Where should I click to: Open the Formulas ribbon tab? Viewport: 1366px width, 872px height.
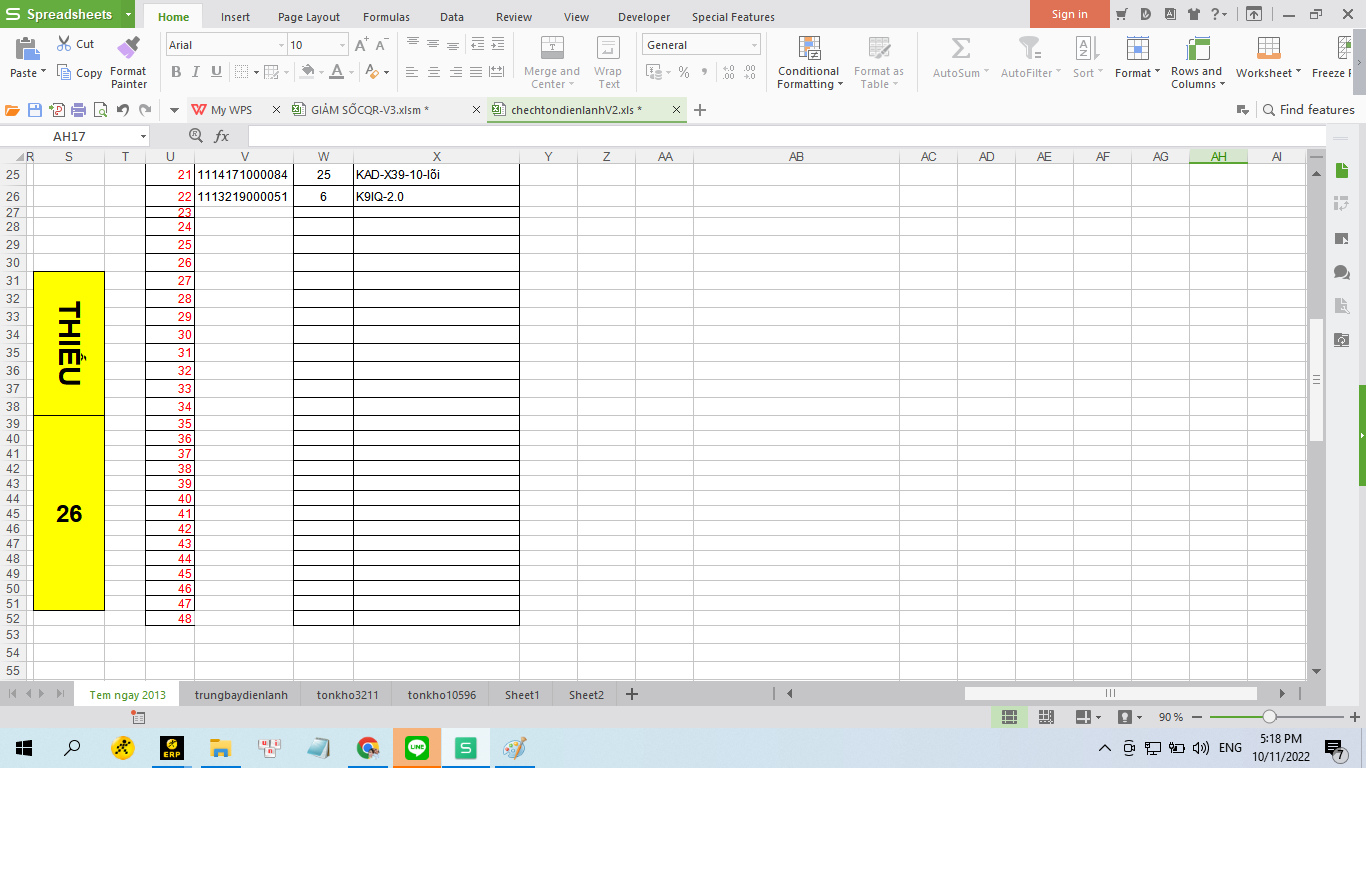pos(385,17)
